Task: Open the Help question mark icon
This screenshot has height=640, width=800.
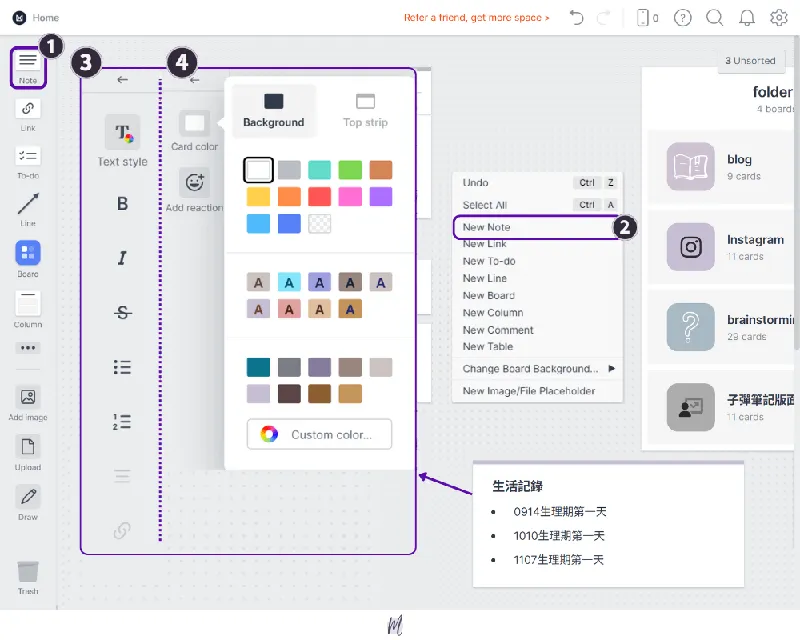Action: 682,18
